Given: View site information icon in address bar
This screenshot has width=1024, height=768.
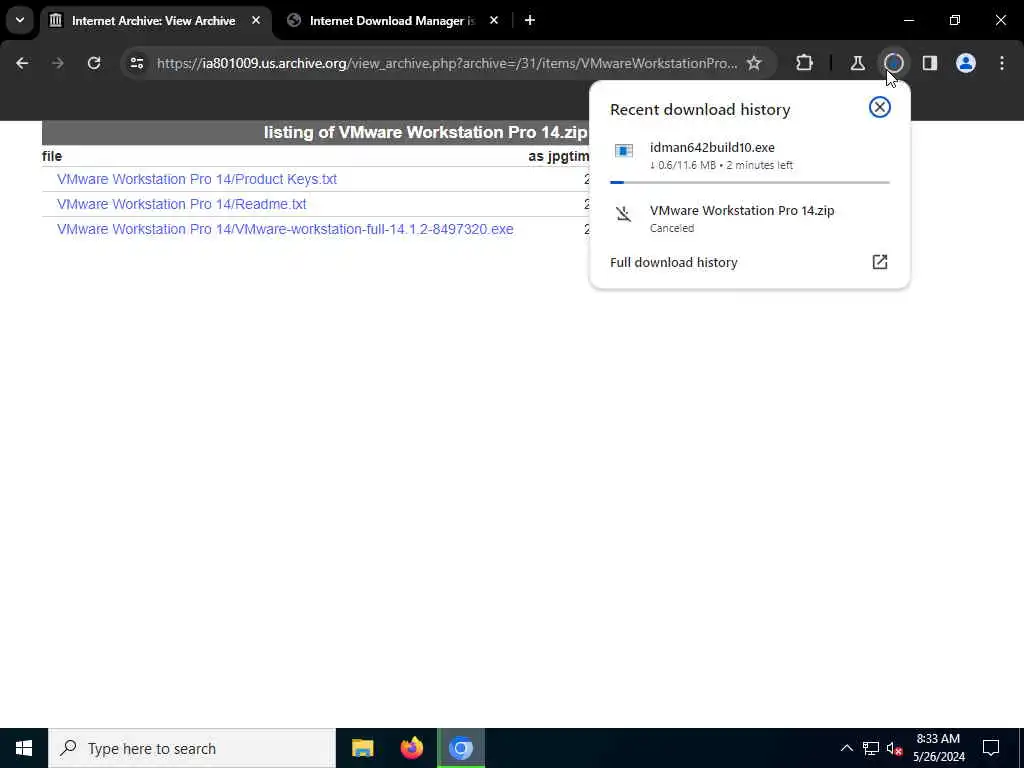Looking at the screenshot, I should pos(136,63).
